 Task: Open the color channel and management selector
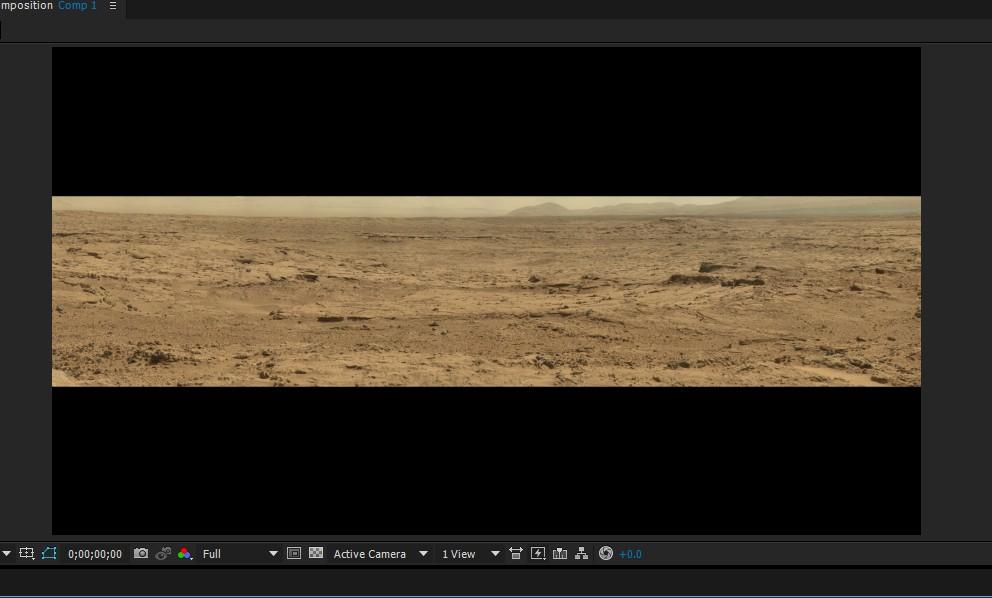click(184, 553)
